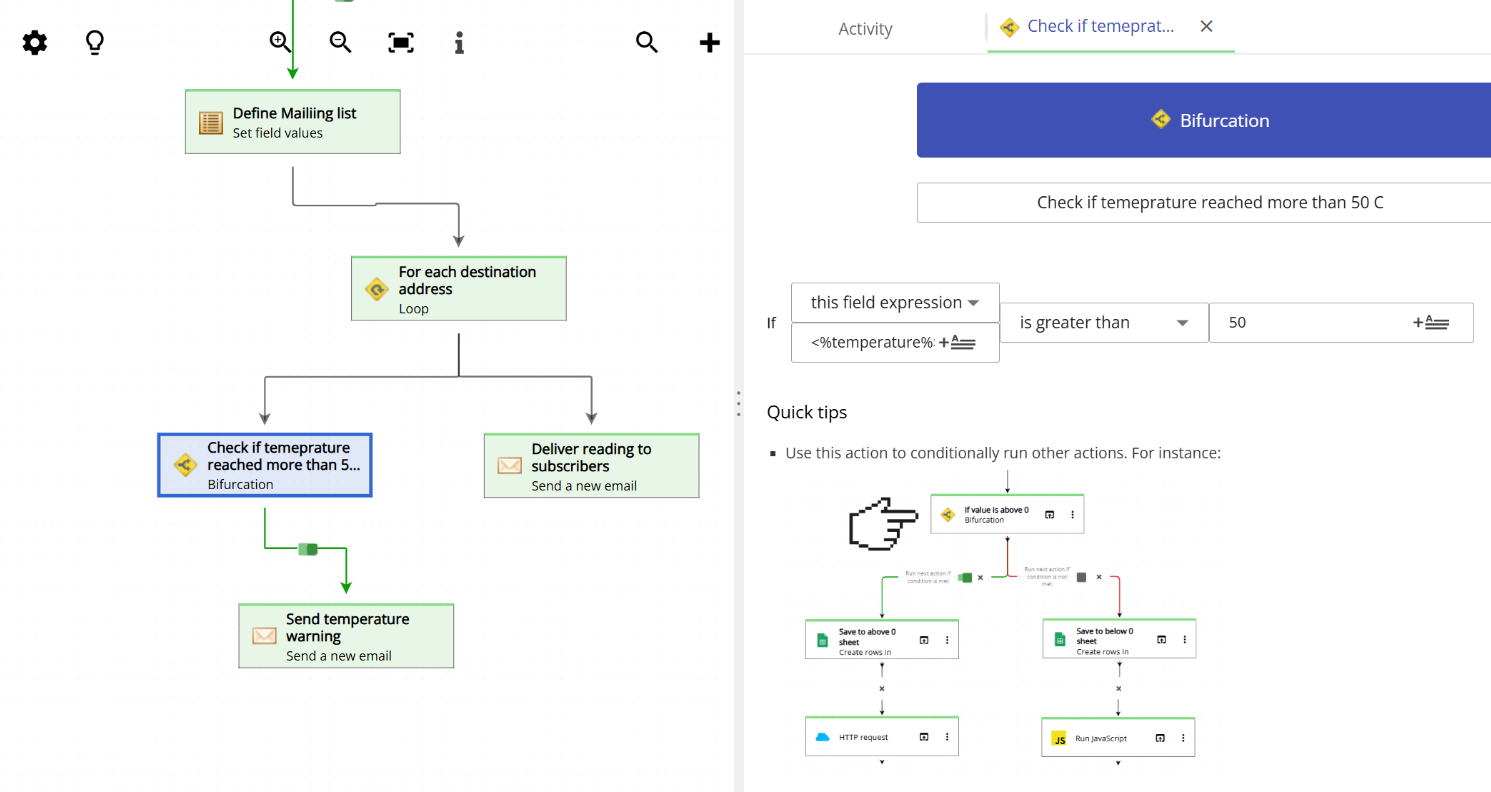Screen dimensions: 1491x792
Task: Click the lightbulb tips icon
Action: pos(93,42)
